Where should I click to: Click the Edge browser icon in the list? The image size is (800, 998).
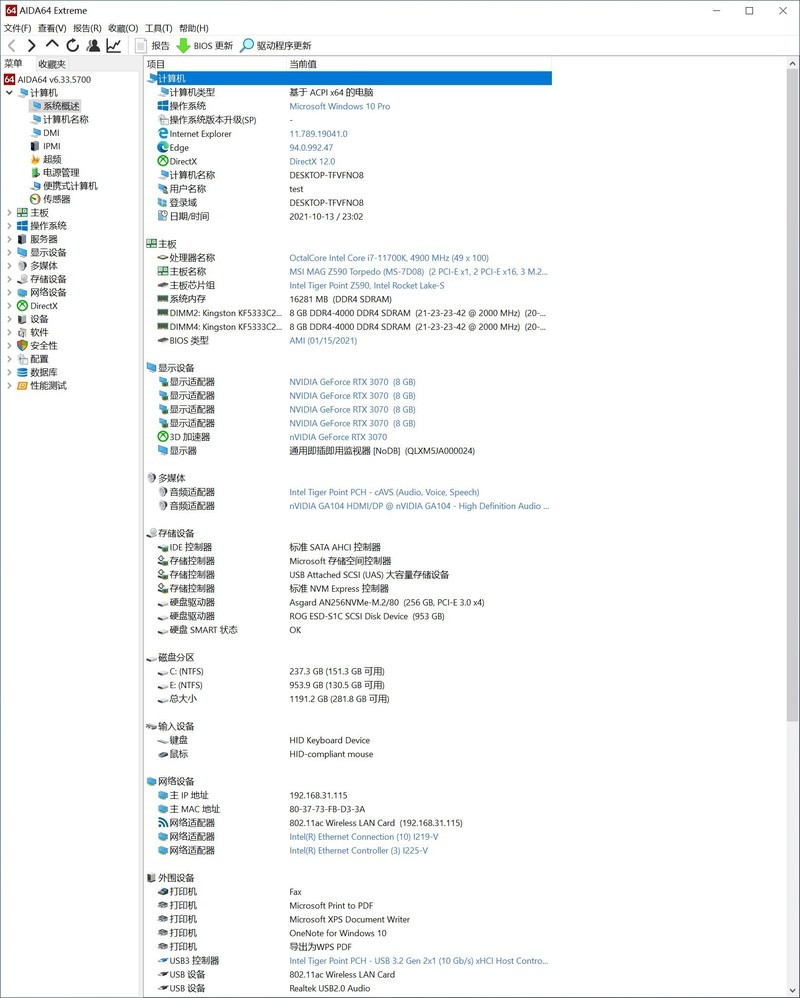pyautogui.click(x=163, y=148)
